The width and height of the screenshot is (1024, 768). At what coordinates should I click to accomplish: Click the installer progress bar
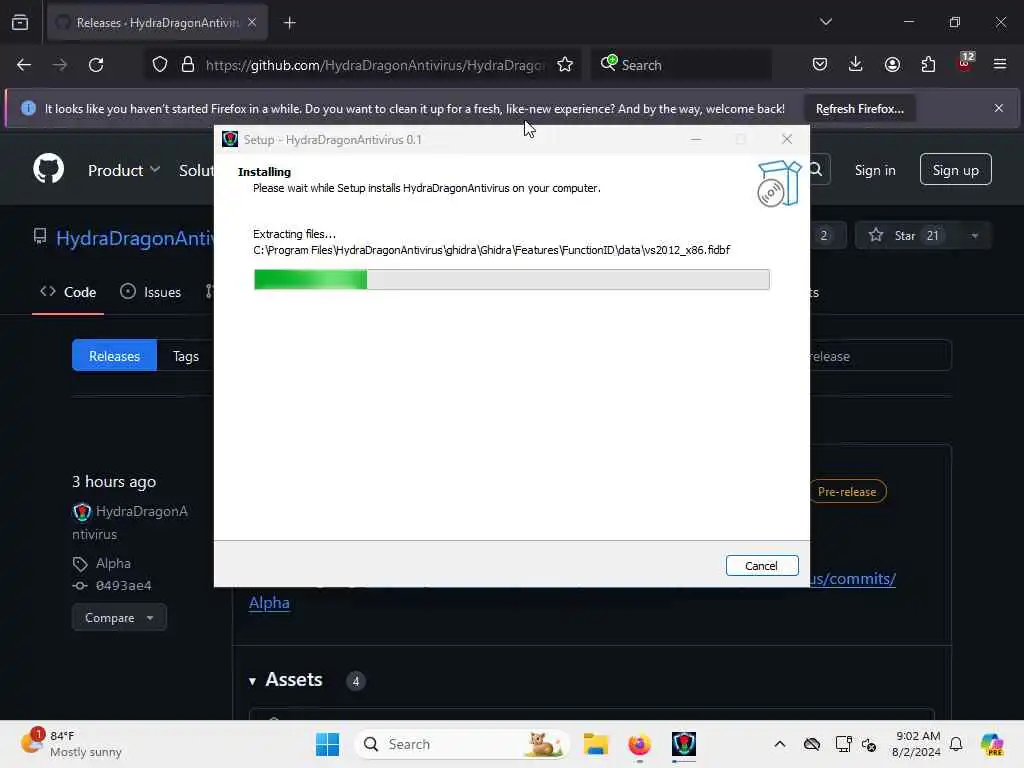point(511,280)
